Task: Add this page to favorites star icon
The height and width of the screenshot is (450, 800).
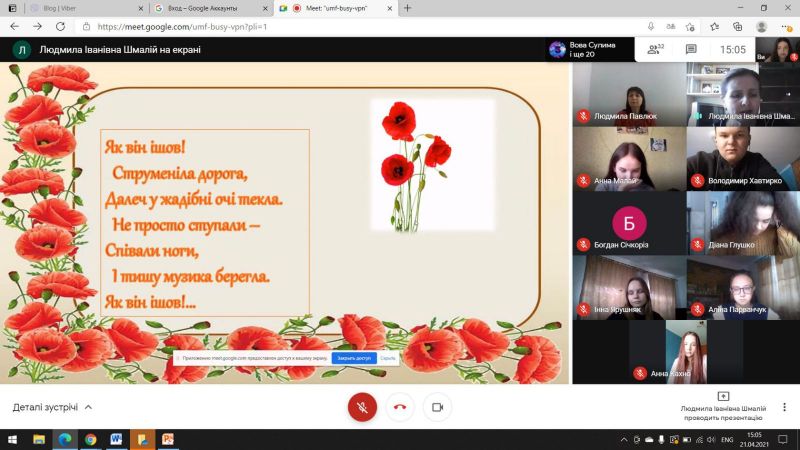Action: [691, 27]
